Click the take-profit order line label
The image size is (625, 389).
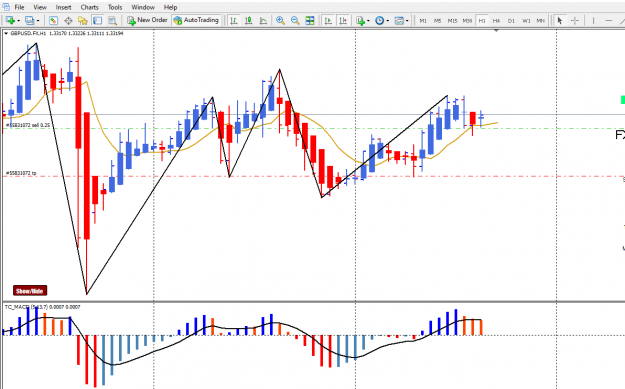(21, 173)
